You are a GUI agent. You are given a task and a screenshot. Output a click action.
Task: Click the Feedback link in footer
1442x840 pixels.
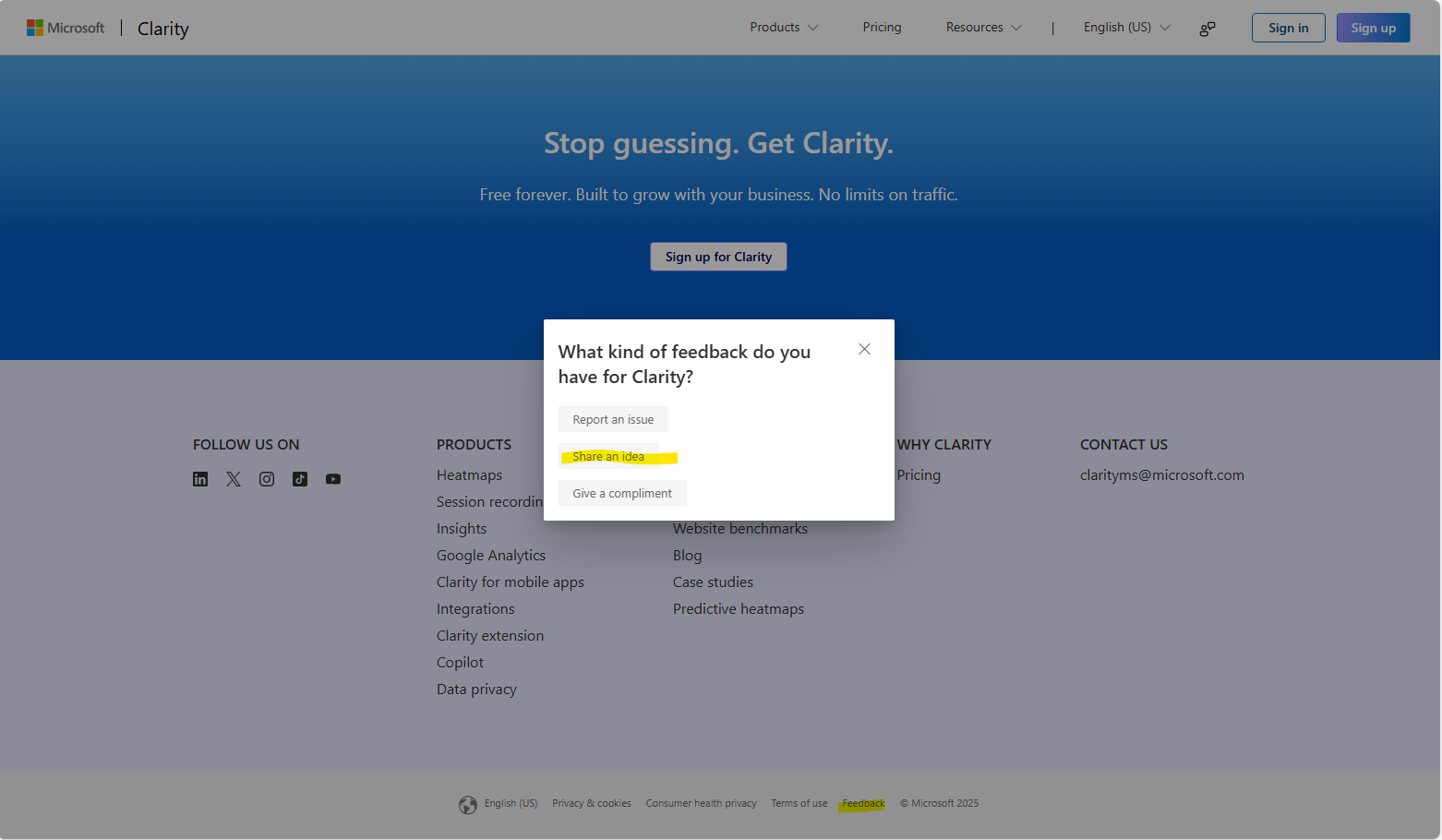[x=863, y=804]
